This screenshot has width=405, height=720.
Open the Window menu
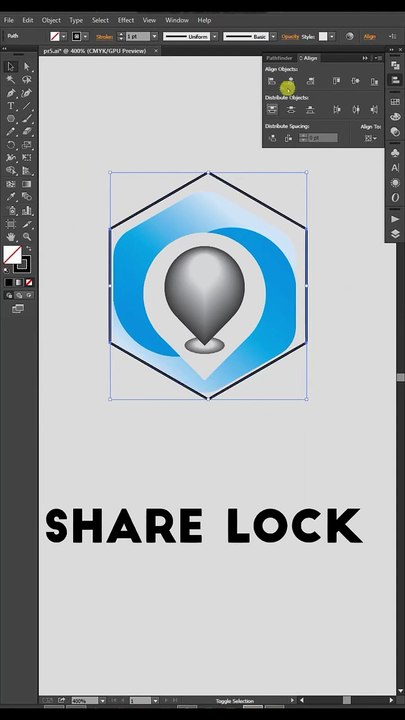pyautogui.click(x=177, y=20)
